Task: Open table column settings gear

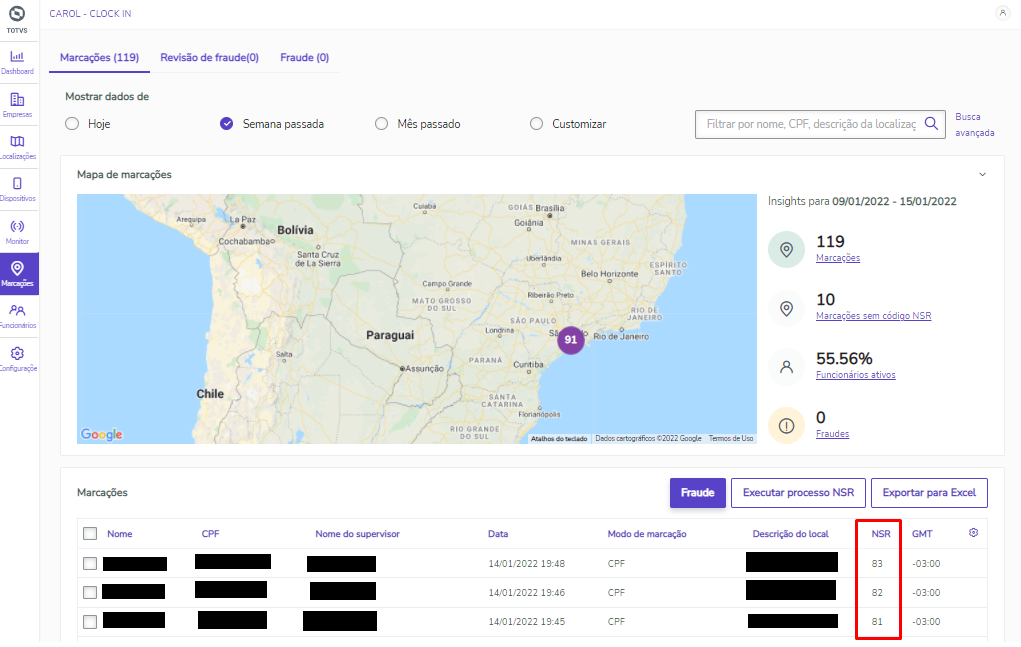Action: [x=973, y=533]
